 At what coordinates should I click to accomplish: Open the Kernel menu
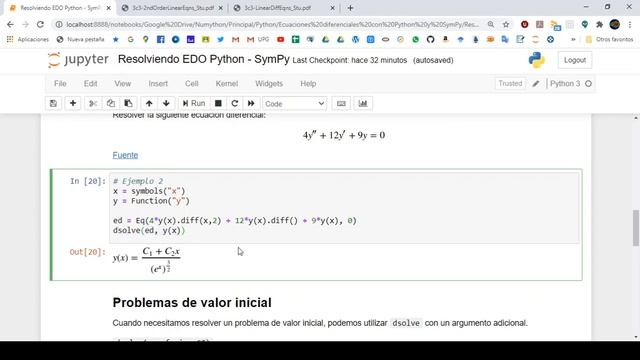point(227,83)
